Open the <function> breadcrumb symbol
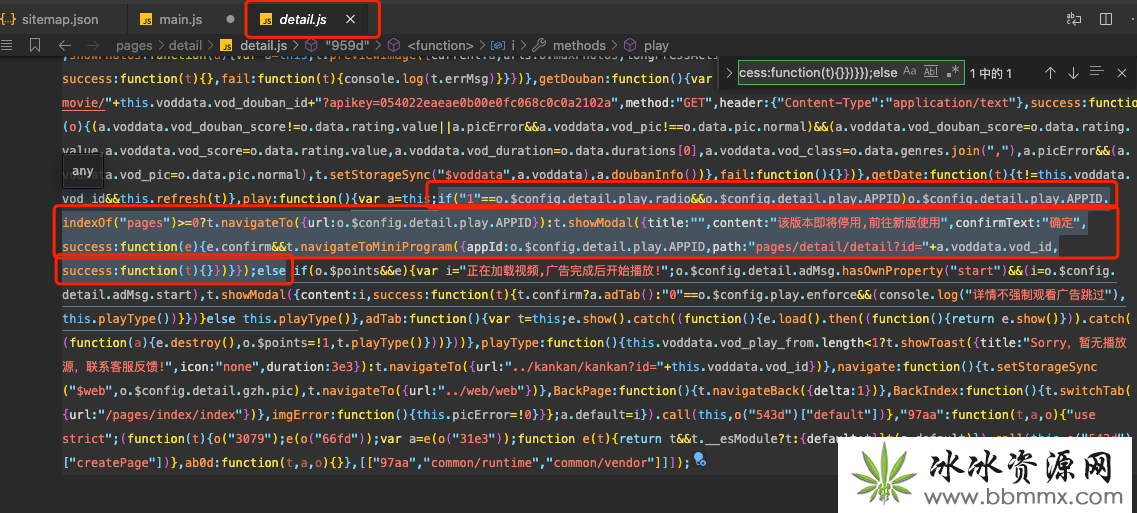1137x513 pixels. click(431, 45)
